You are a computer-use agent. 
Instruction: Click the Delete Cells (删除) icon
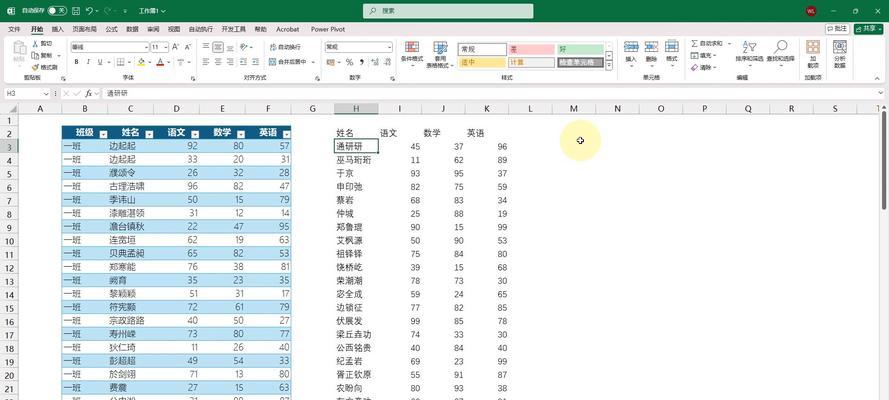pyautogui.click(x=651, y=47)
